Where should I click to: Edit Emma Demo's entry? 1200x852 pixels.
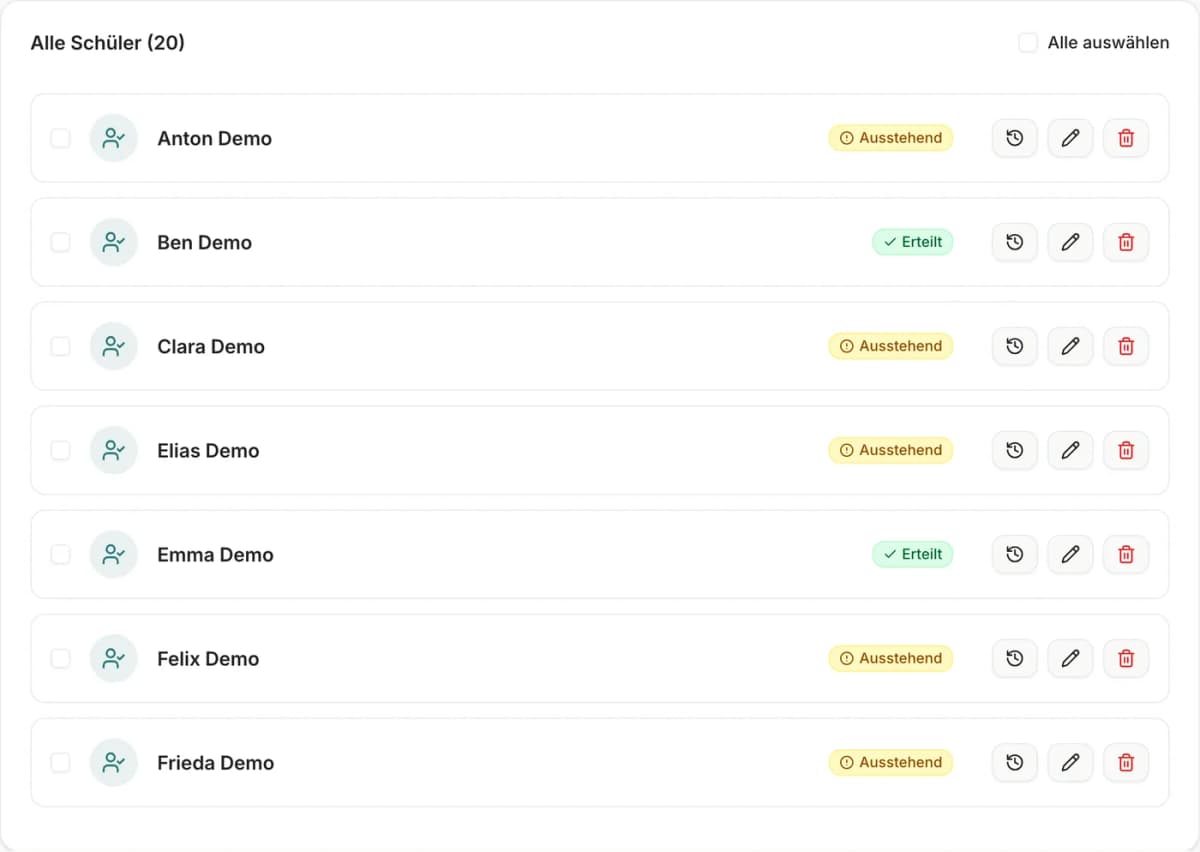[x=1070, y=554]
